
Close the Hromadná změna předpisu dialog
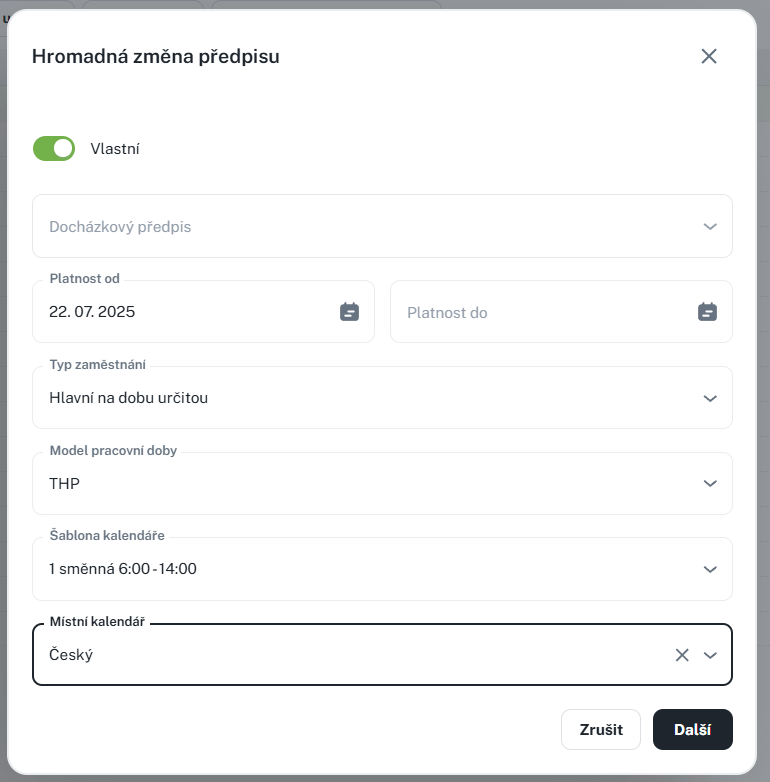pyautogui.click(x=709, y=56)
